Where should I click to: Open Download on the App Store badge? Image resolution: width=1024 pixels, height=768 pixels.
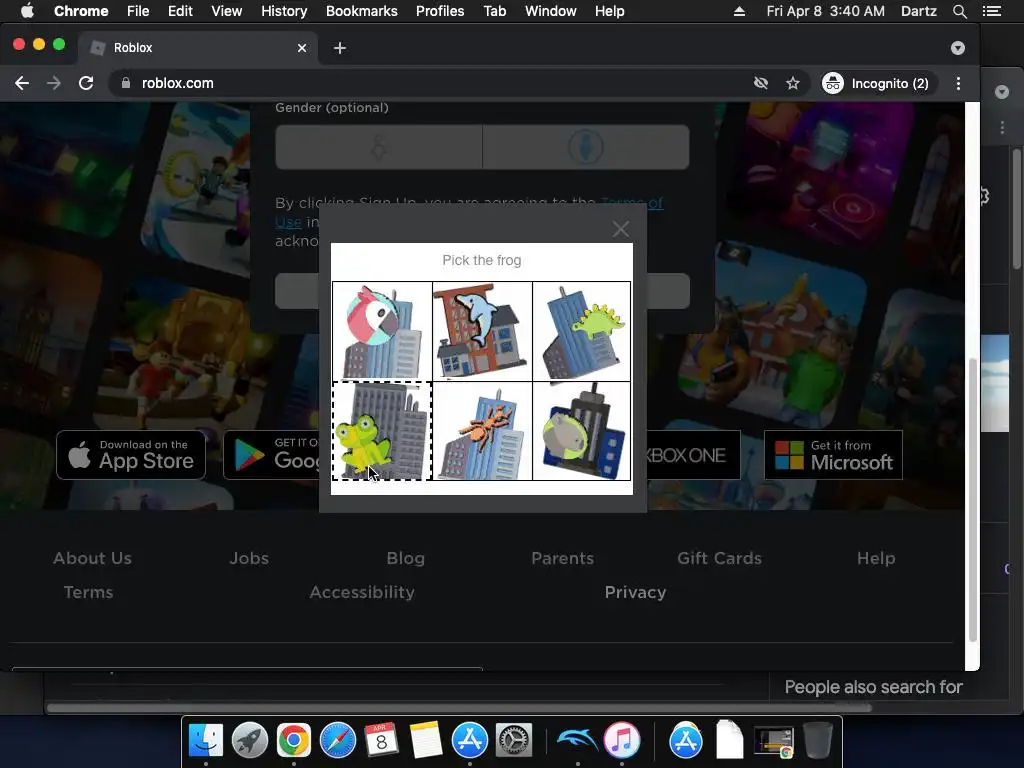click(x=131, y=455)
